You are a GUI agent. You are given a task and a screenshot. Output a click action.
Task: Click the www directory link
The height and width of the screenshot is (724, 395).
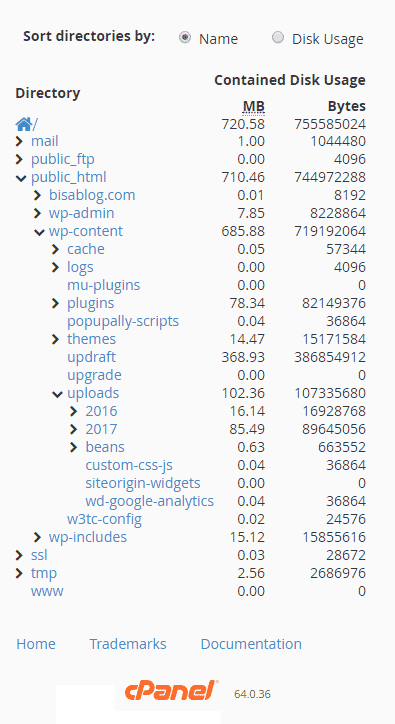tap(47, 591)
